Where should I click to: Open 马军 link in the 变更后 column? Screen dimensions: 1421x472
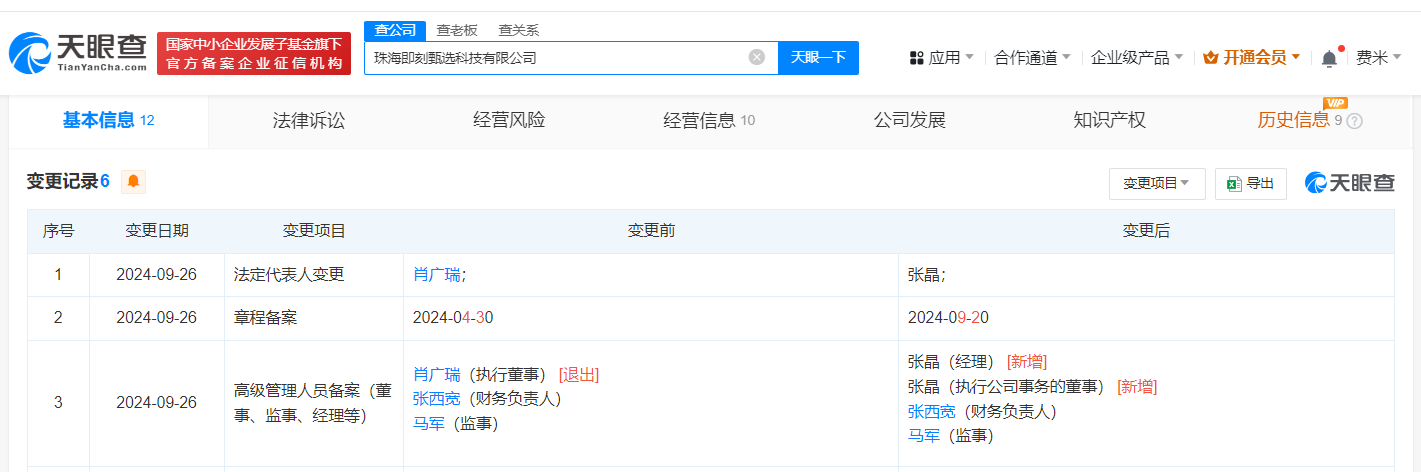[x=924, y=435]
